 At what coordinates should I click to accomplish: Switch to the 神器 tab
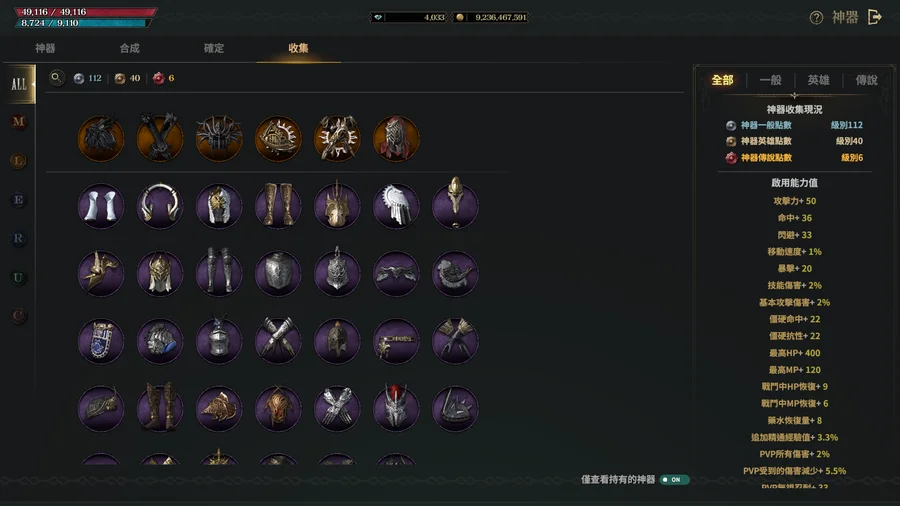pos(45,48)
